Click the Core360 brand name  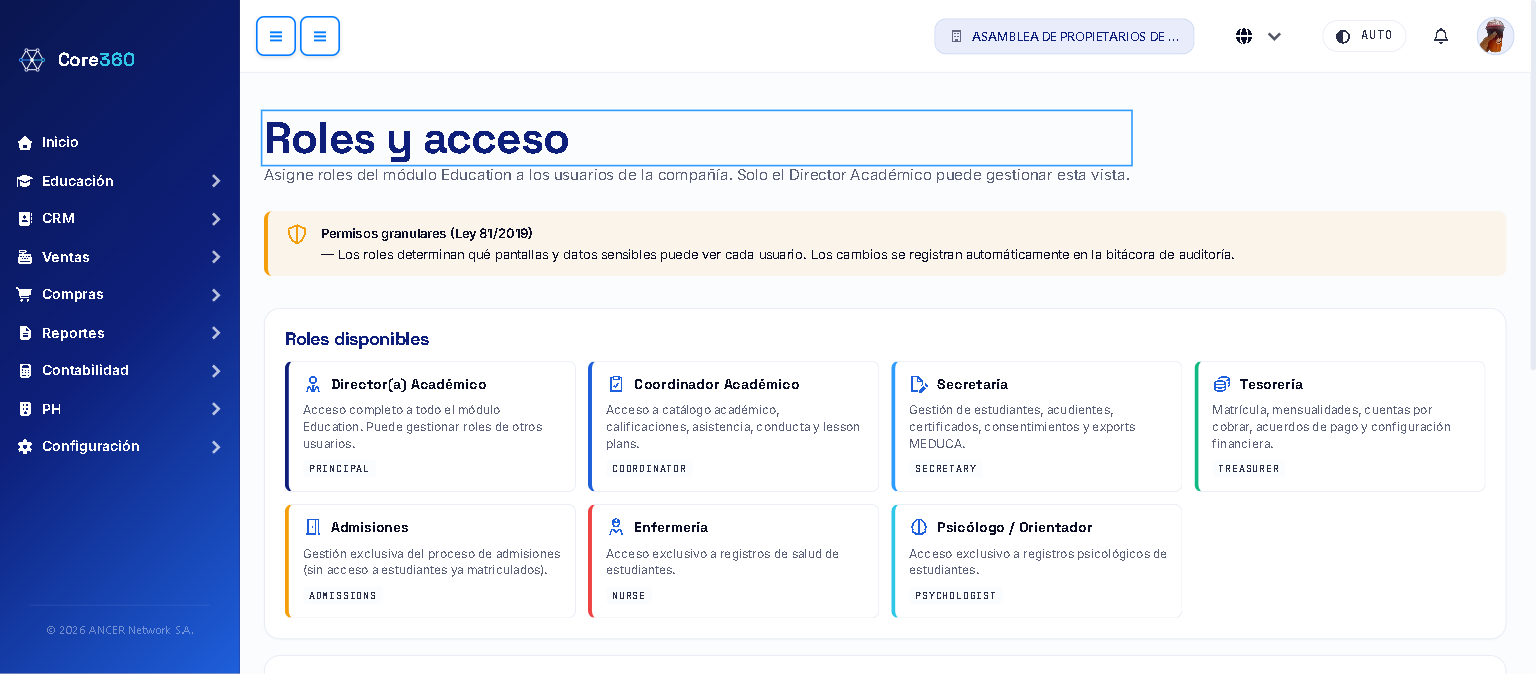tap(96, 60)
